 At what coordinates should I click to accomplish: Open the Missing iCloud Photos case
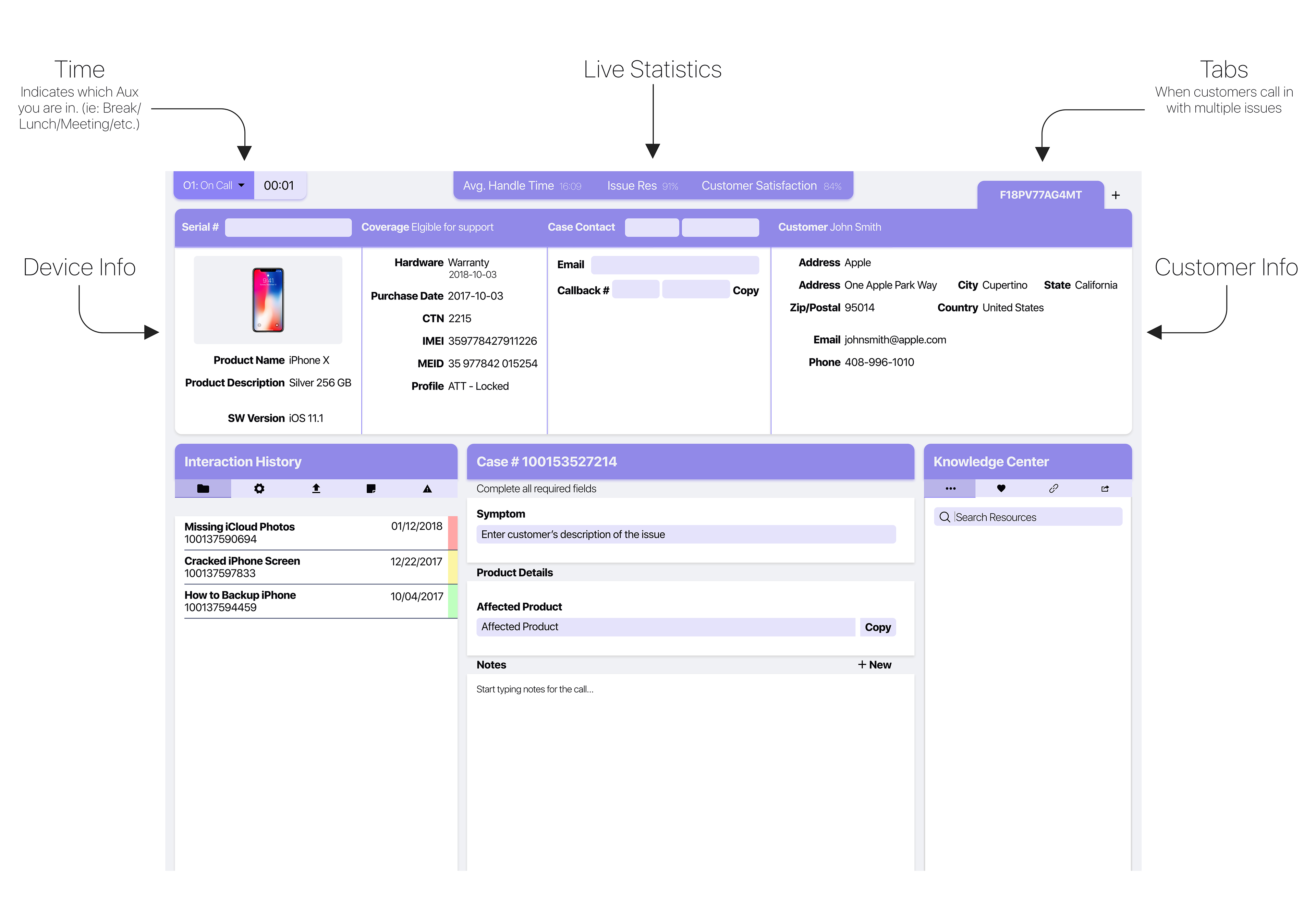(x=240, y=527)
